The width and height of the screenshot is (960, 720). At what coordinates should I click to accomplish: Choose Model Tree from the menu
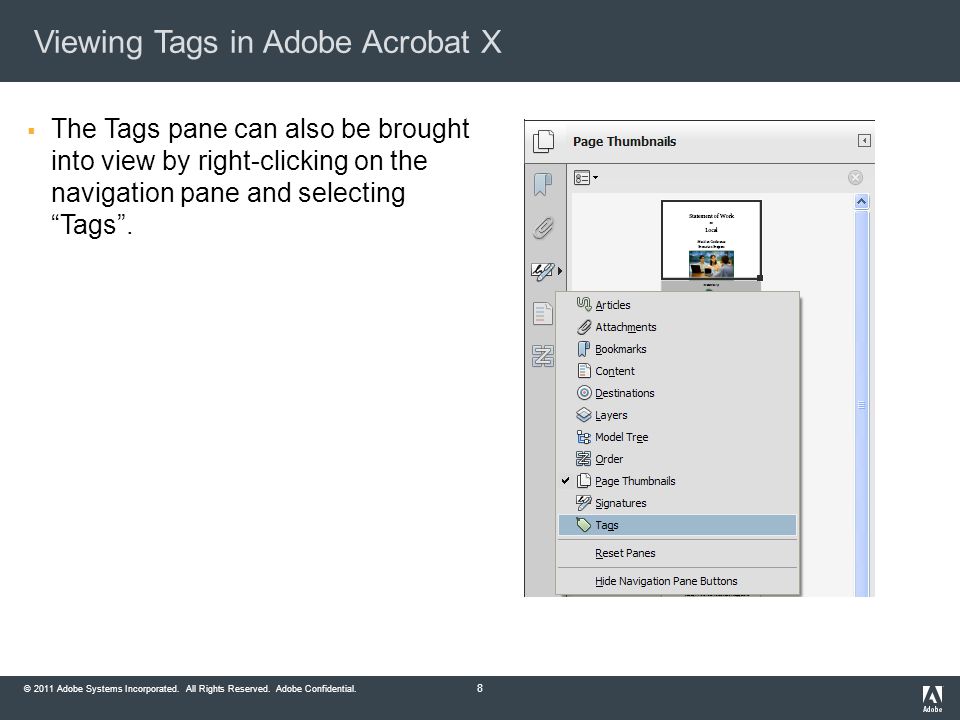tap(677, 437)
